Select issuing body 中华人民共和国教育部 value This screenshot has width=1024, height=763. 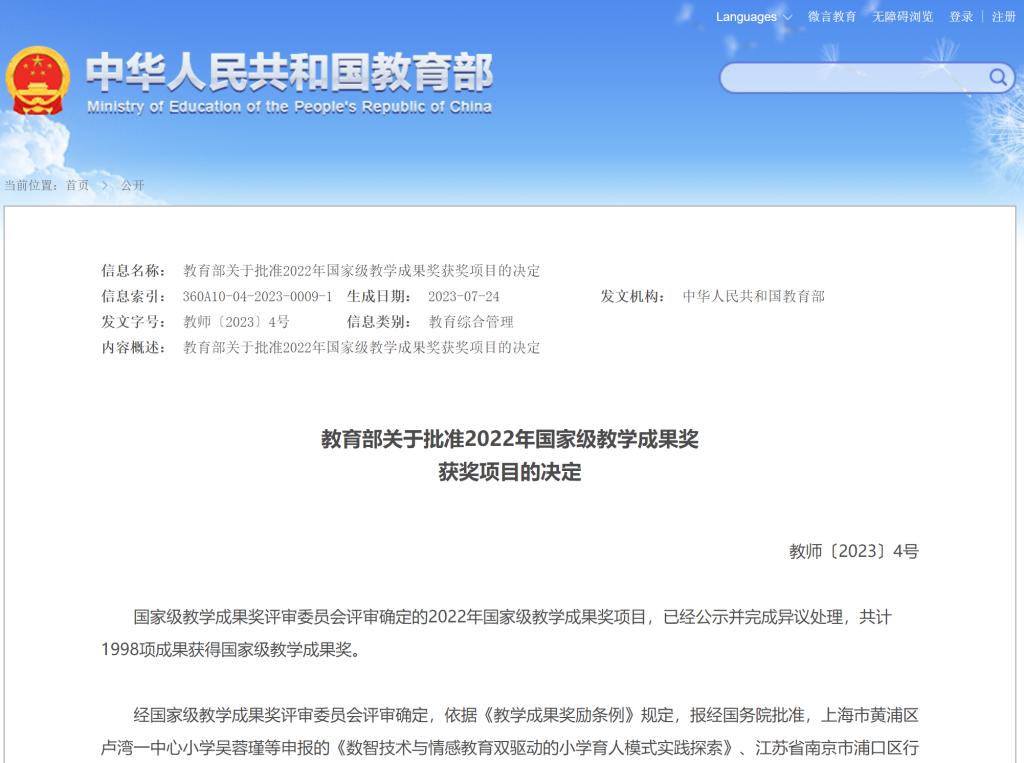pyautogui.click(x=754, y=297)
